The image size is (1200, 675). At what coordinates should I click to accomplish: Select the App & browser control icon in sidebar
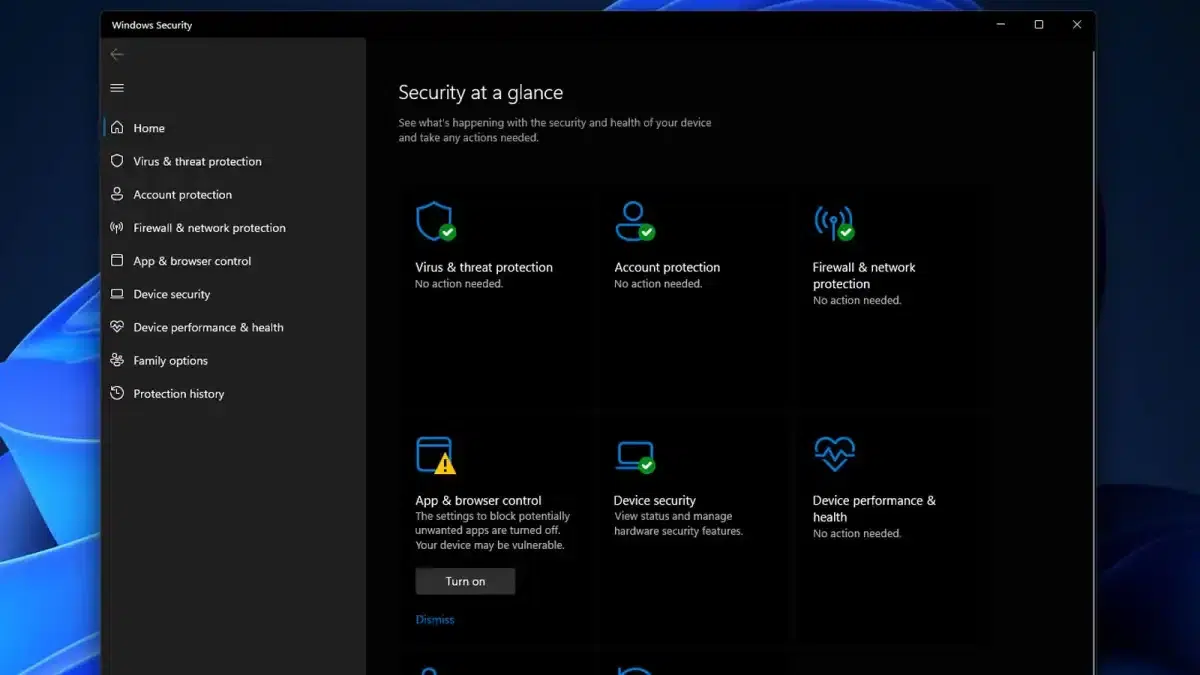tap(117, 261)
